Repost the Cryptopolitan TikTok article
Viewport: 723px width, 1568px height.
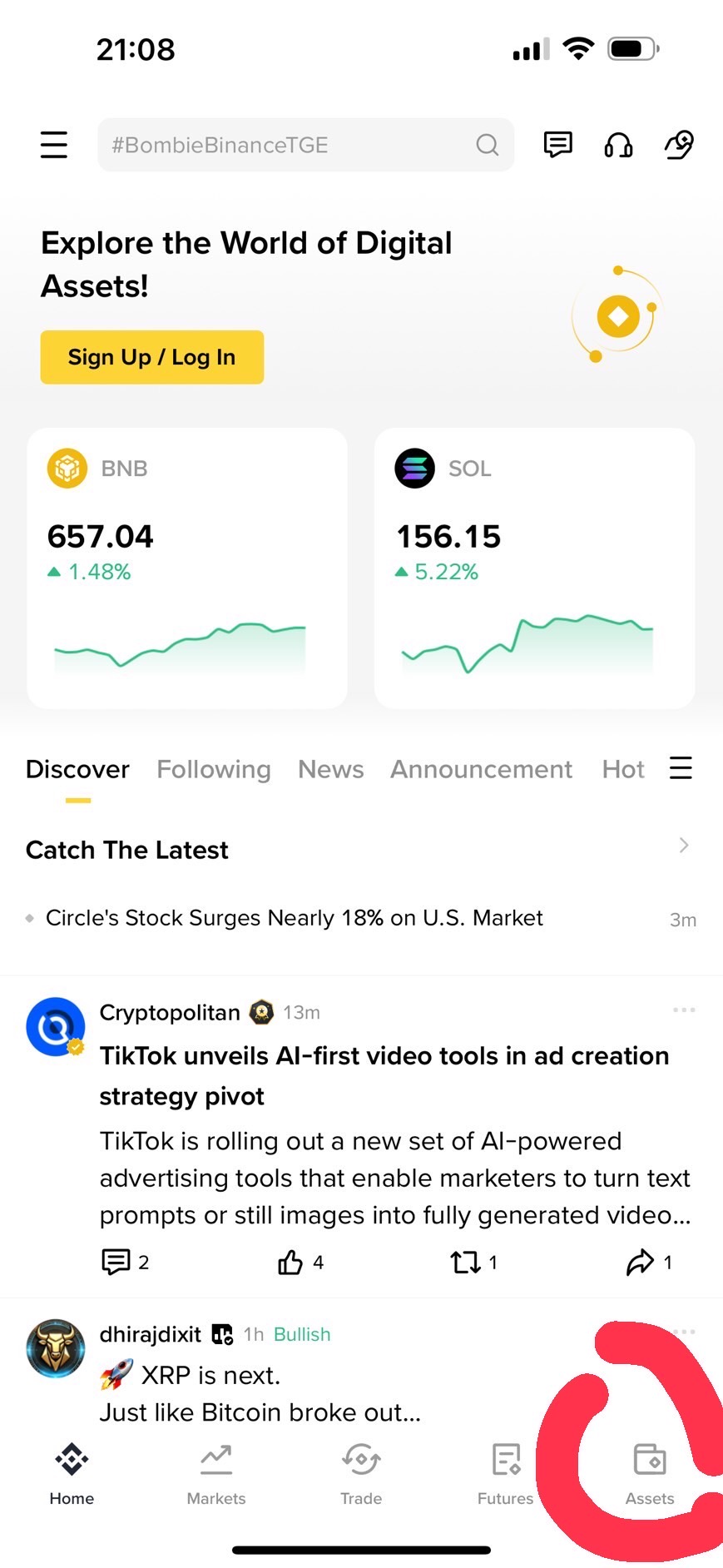pyautogui.click(x=473, y=1263)
